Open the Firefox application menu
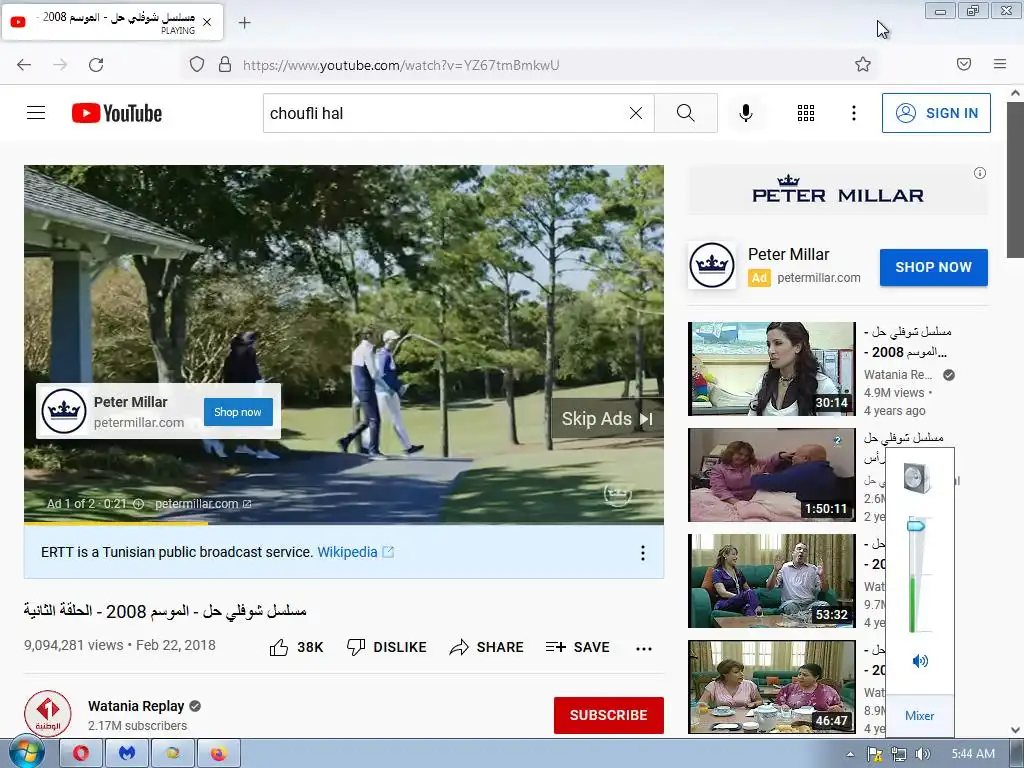 (x=1000, y=64)
